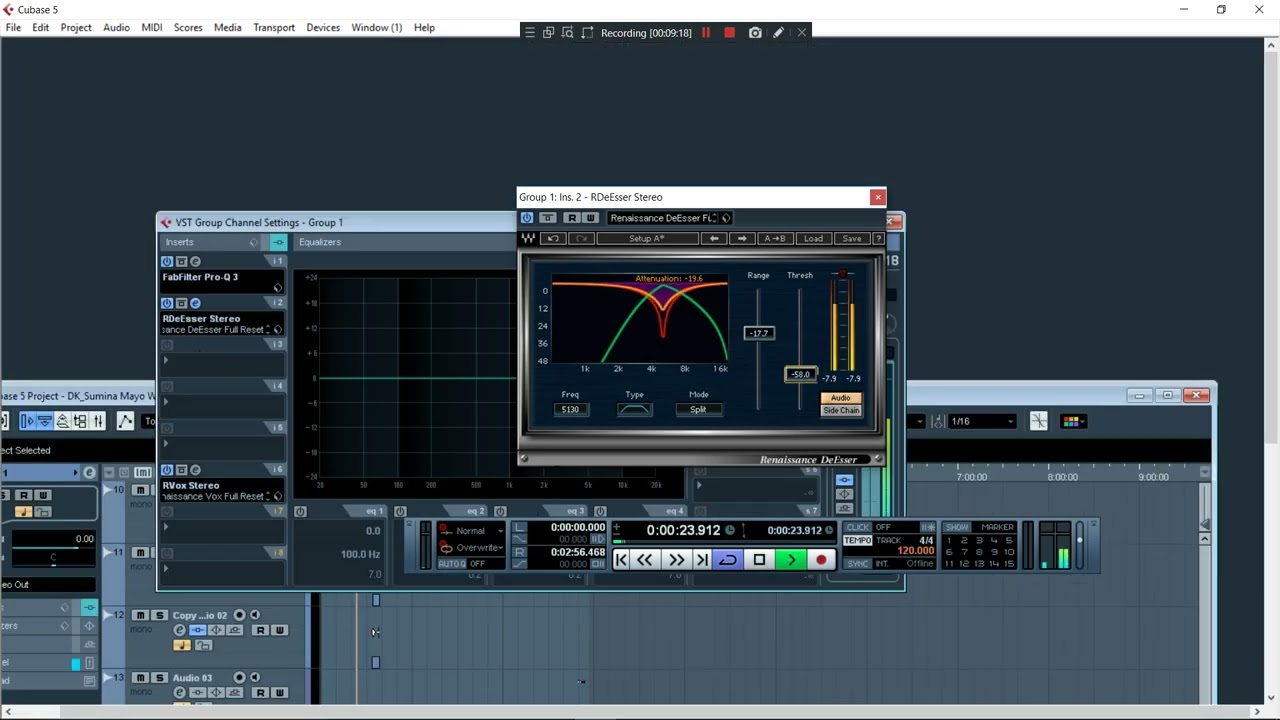Open the Waves help question mark

point(879,239)
